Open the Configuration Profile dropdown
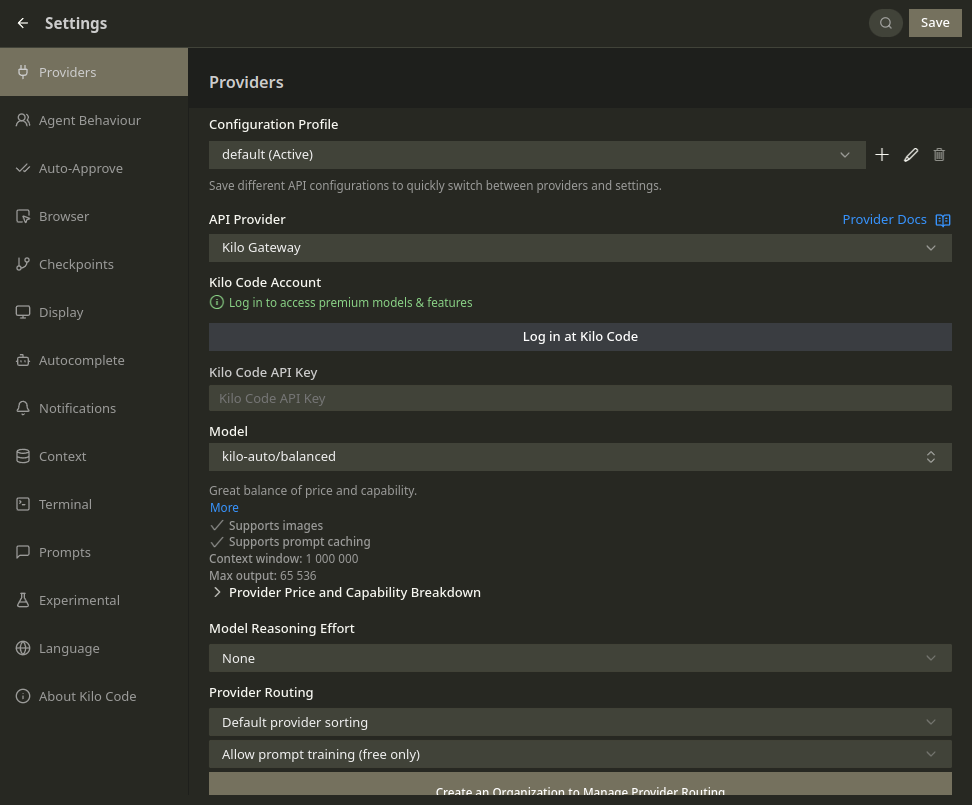 (537, 154)
